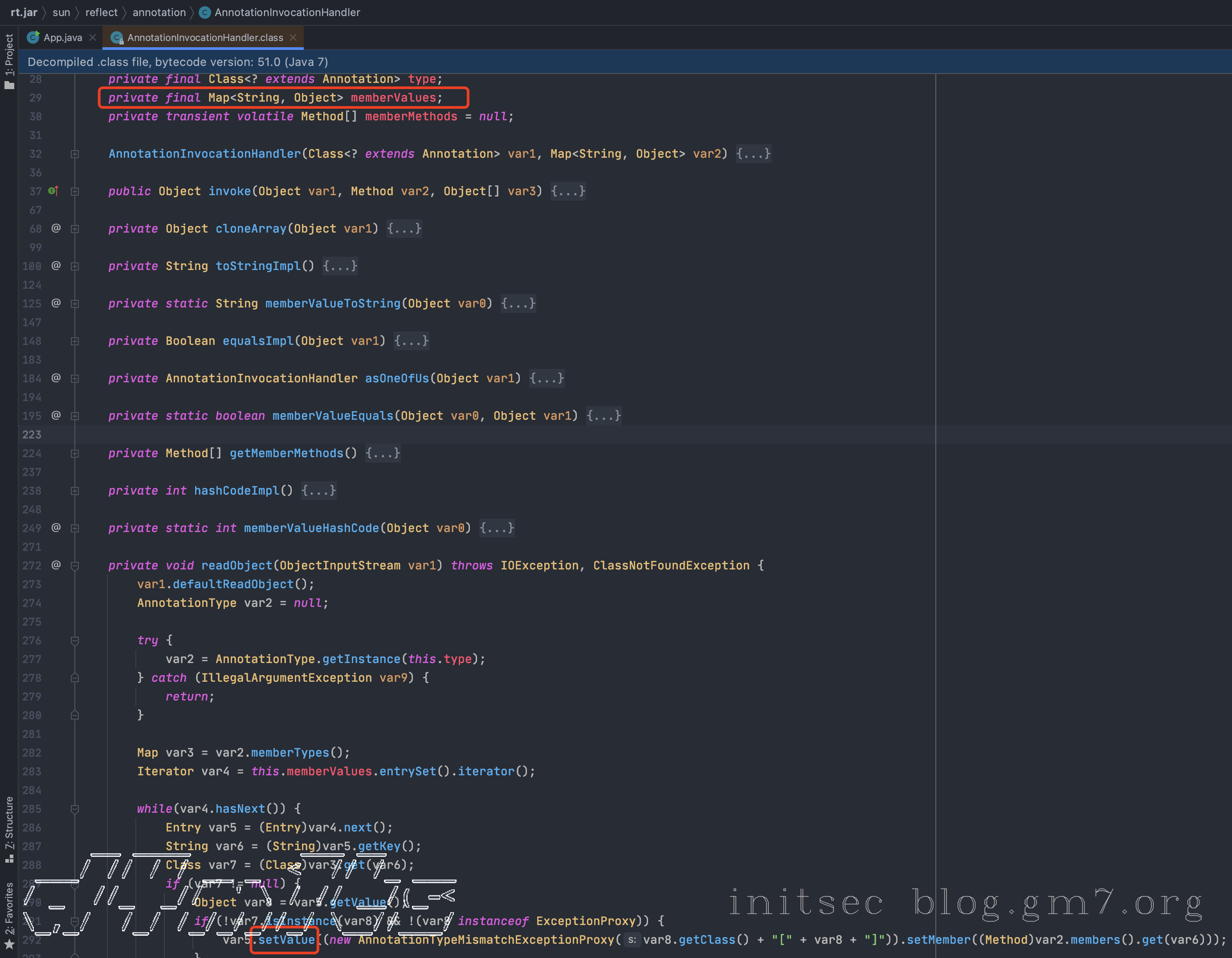
Task: Click the class icon in the breadcrumb
Action: tap(205, 12)
